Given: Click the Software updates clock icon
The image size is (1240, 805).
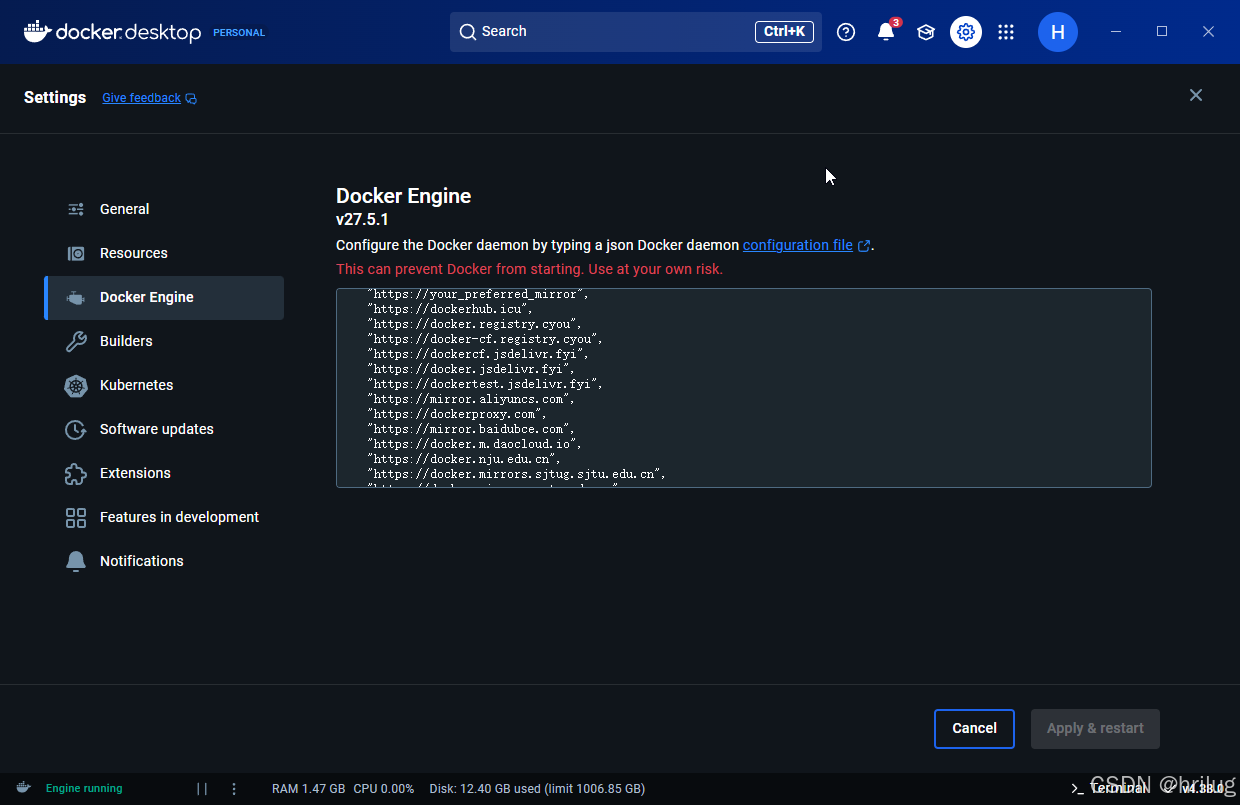Looking at the screenshot, I should (76, 429).
